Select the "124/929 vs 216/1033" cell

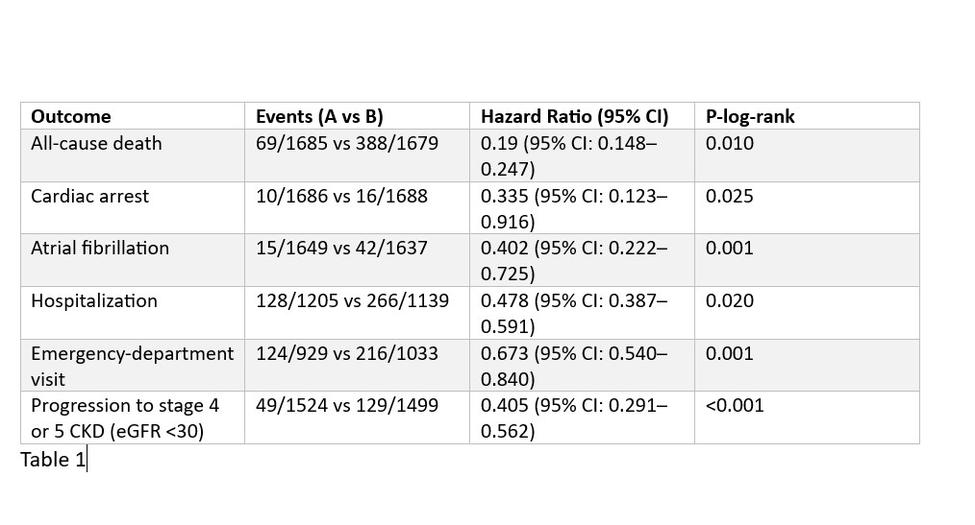[347, 353]
